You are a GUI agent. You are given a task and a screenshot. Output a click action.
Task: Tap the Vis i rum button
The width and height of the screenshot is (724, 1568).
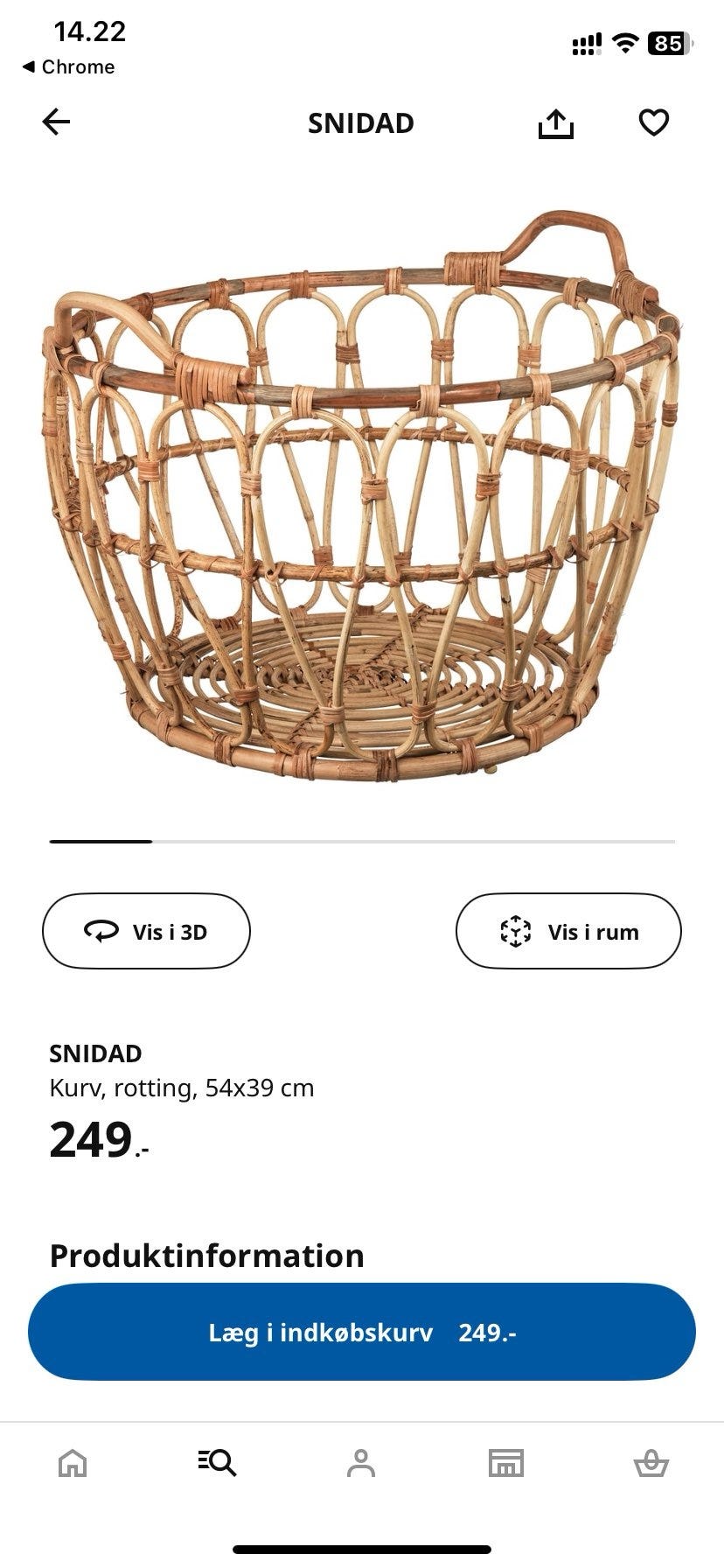point(568,931)
